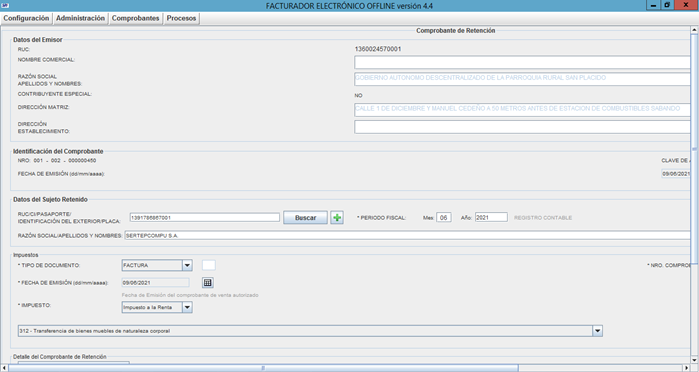Open the Procesos menu
Image resolution: width=699 pixels, height=372 pixels.
coord(181,18)
